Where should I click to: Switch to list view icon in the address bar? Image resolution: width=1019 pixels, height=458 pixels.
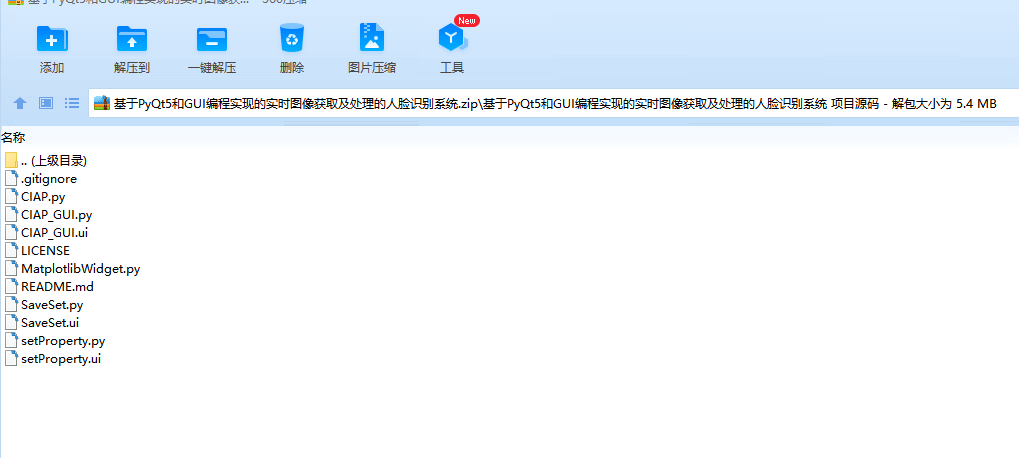click(71, 103)
